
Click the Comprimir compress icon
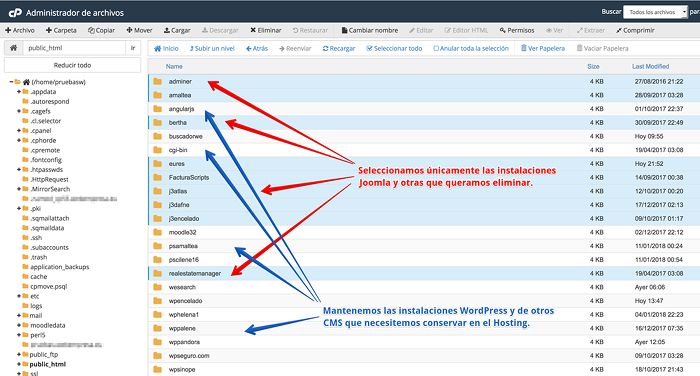(x=619, y=30)
